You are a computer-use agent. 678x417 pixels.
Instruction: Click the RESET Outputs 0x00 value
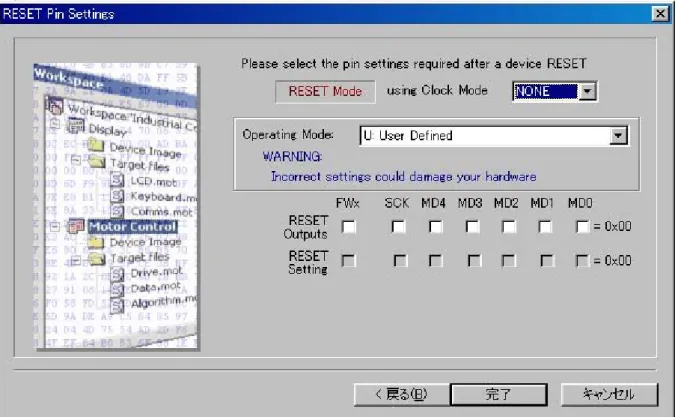pyautogui.click(x=612, y=226)
